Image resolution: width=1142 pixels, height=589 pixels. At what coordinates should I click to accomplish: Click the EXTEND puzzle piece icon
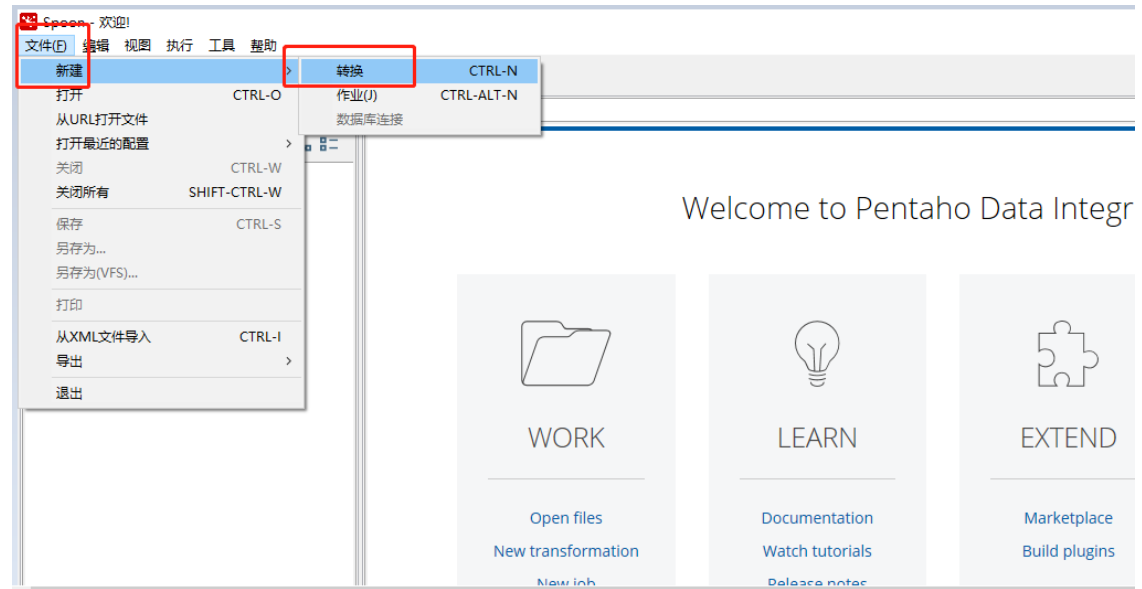click(1068, 353)
